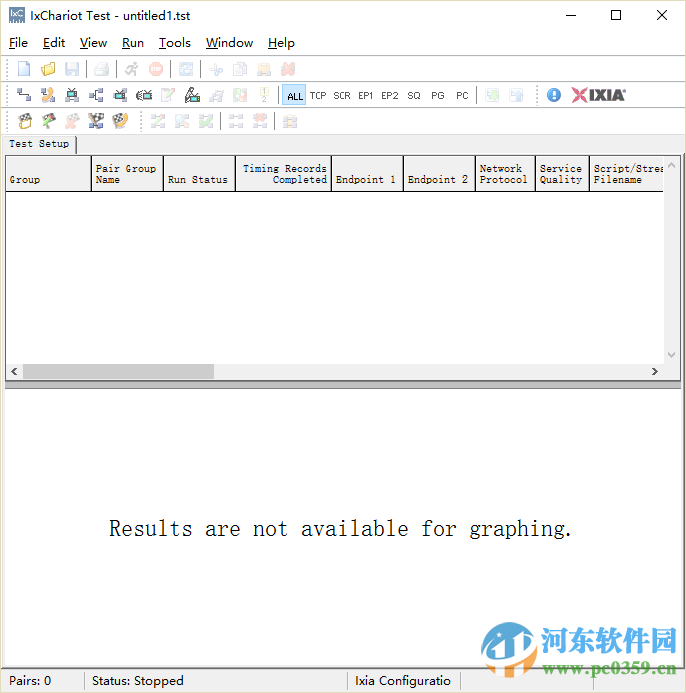Click the greyed flag with red X icon

point(72,121)
